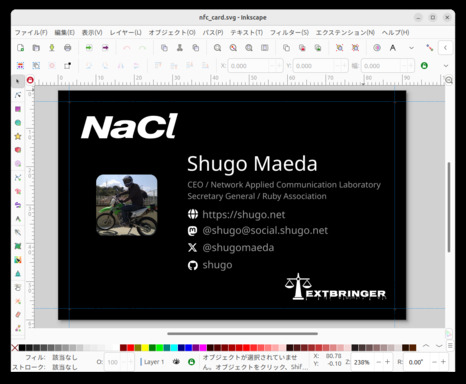Decrease canvas rotation with minus button
The height and width of the screenshot is (384, 466).
(434, 362)
